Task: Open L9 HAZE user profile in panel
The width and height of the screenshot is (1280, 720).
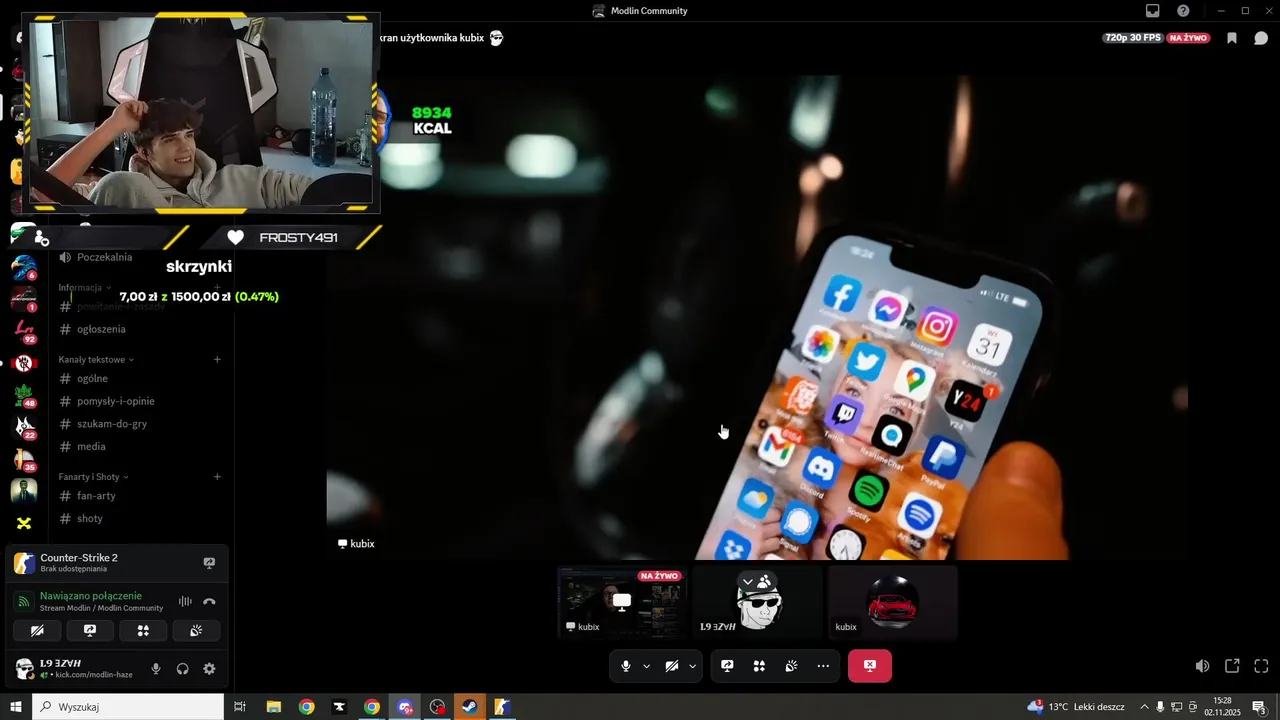Action: [75, 669]
